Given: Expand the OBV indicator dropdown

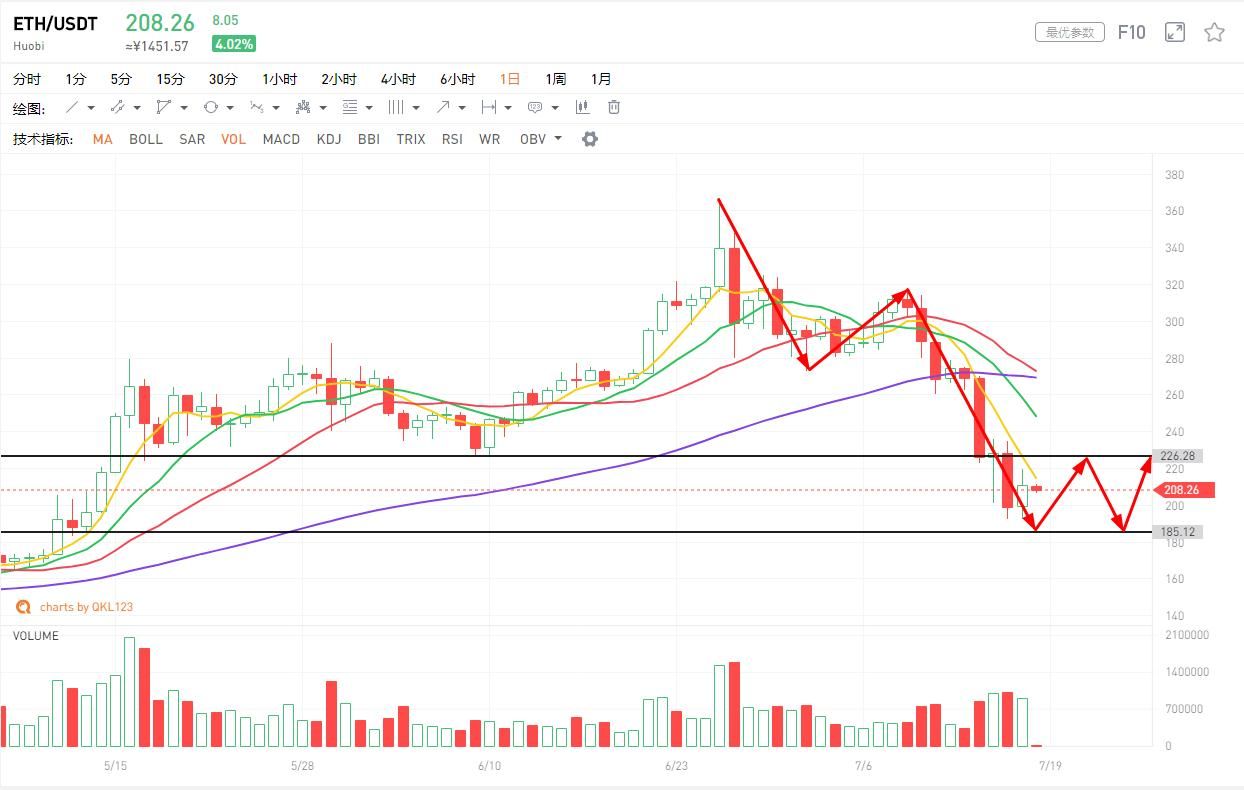Looking at the screenshot, I should click(x=557, y=139).
